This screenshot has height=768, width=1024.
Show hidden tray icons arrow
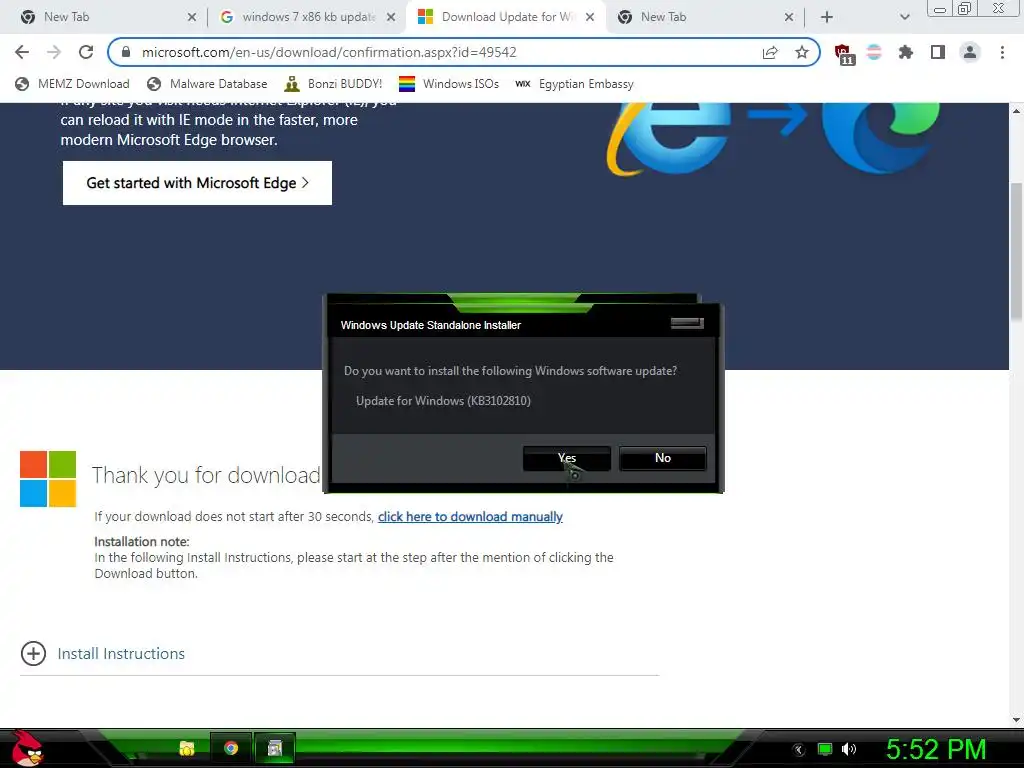(798, 750)
